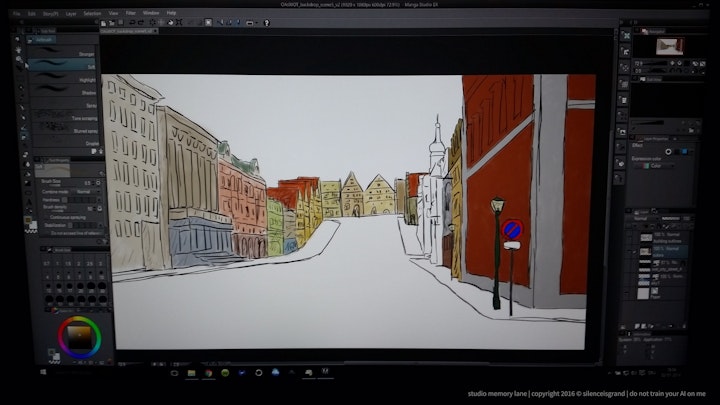Click the Navigator thumbnail preview
The height and width of the screenshot is (405, 720).
click(668, 46)
